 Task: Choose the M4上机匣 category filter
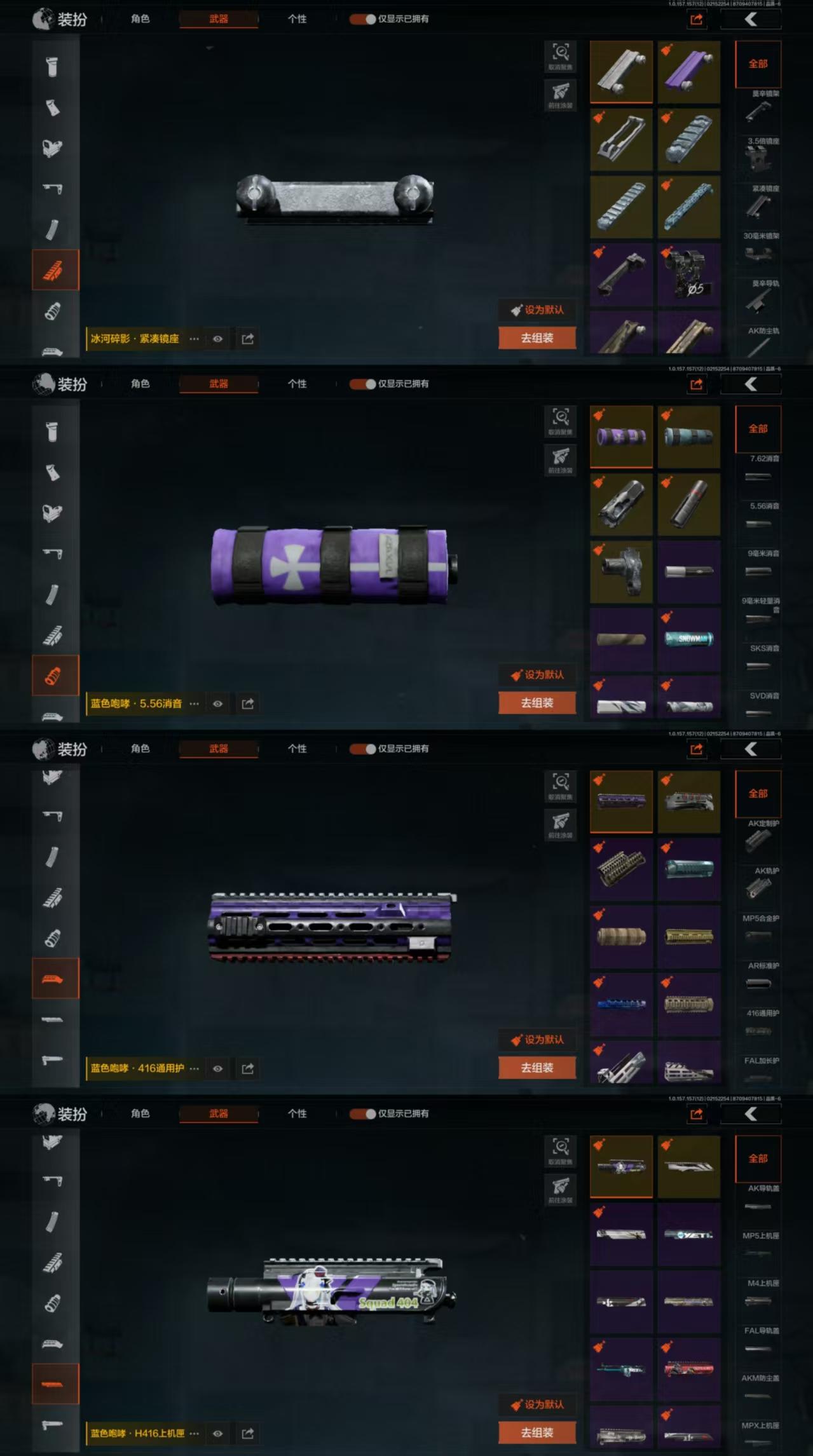coord(758,1293)
